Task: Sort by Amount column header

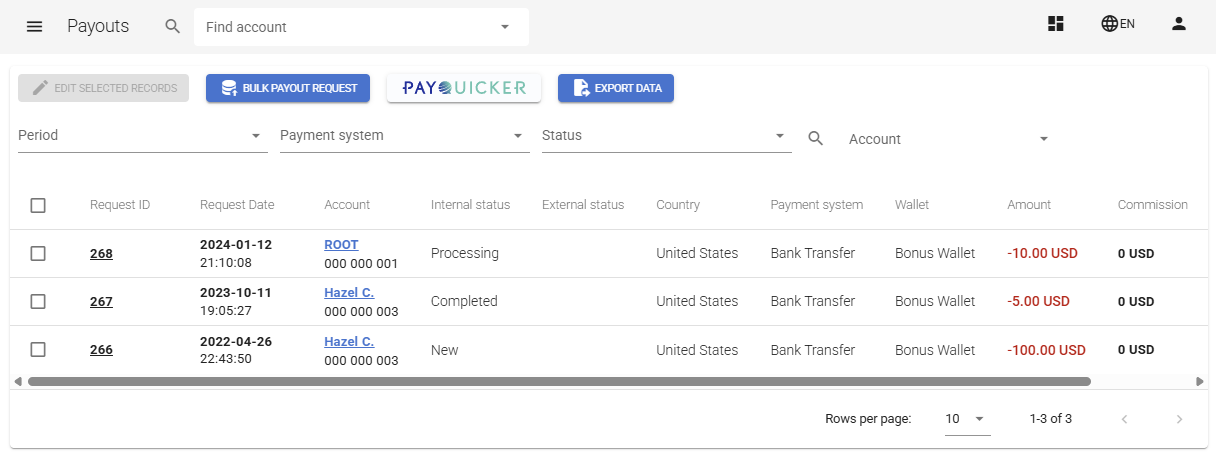Action: [x=1029, y=205]
